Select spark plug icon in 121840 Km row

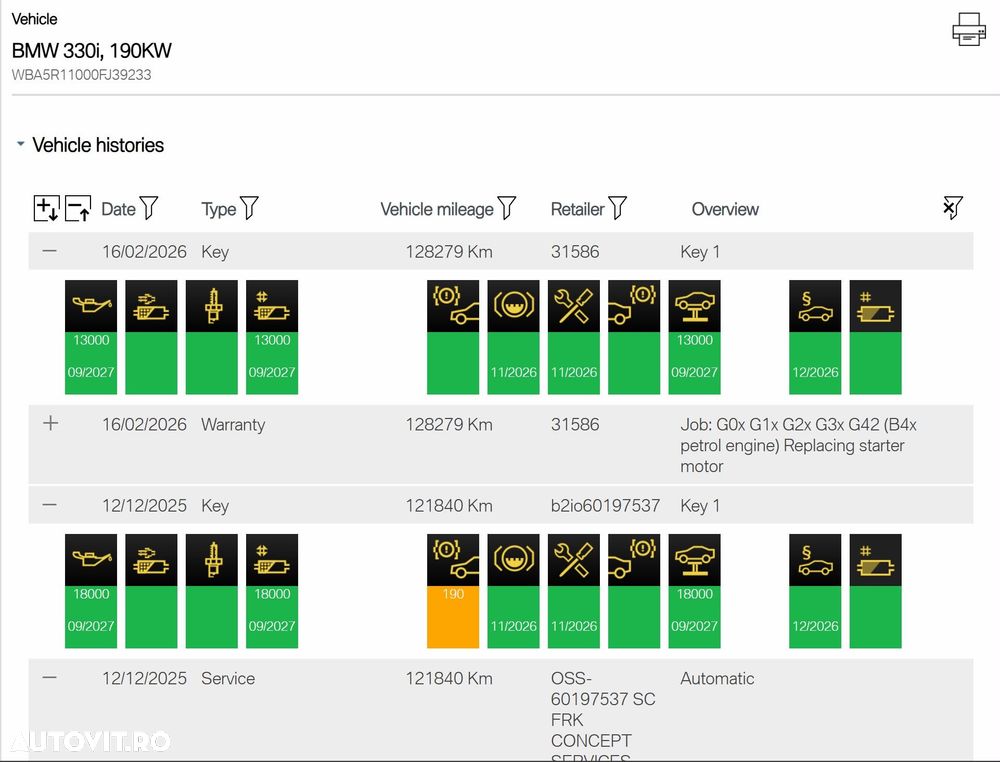212,560
